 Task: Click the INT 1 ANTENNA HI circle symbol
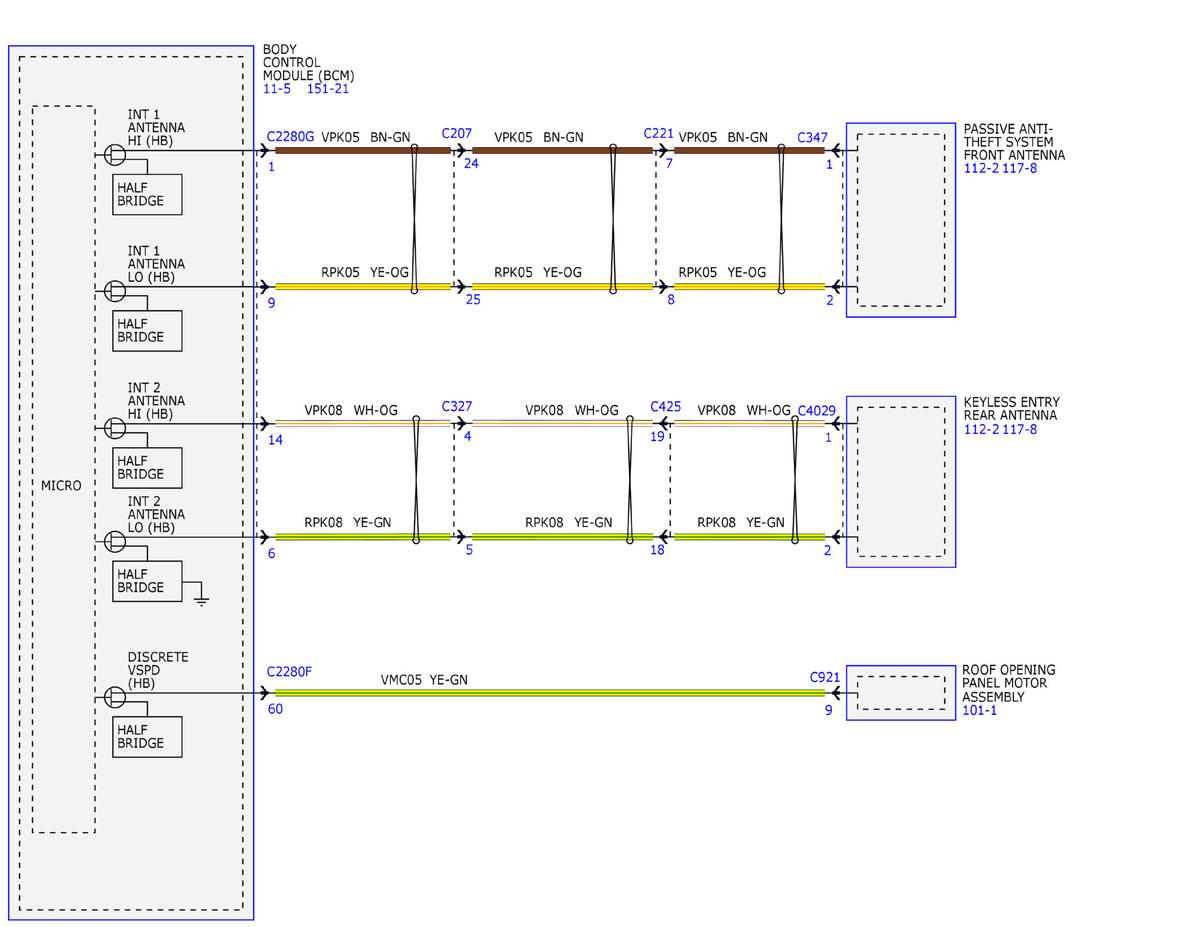tap(116, 154)
